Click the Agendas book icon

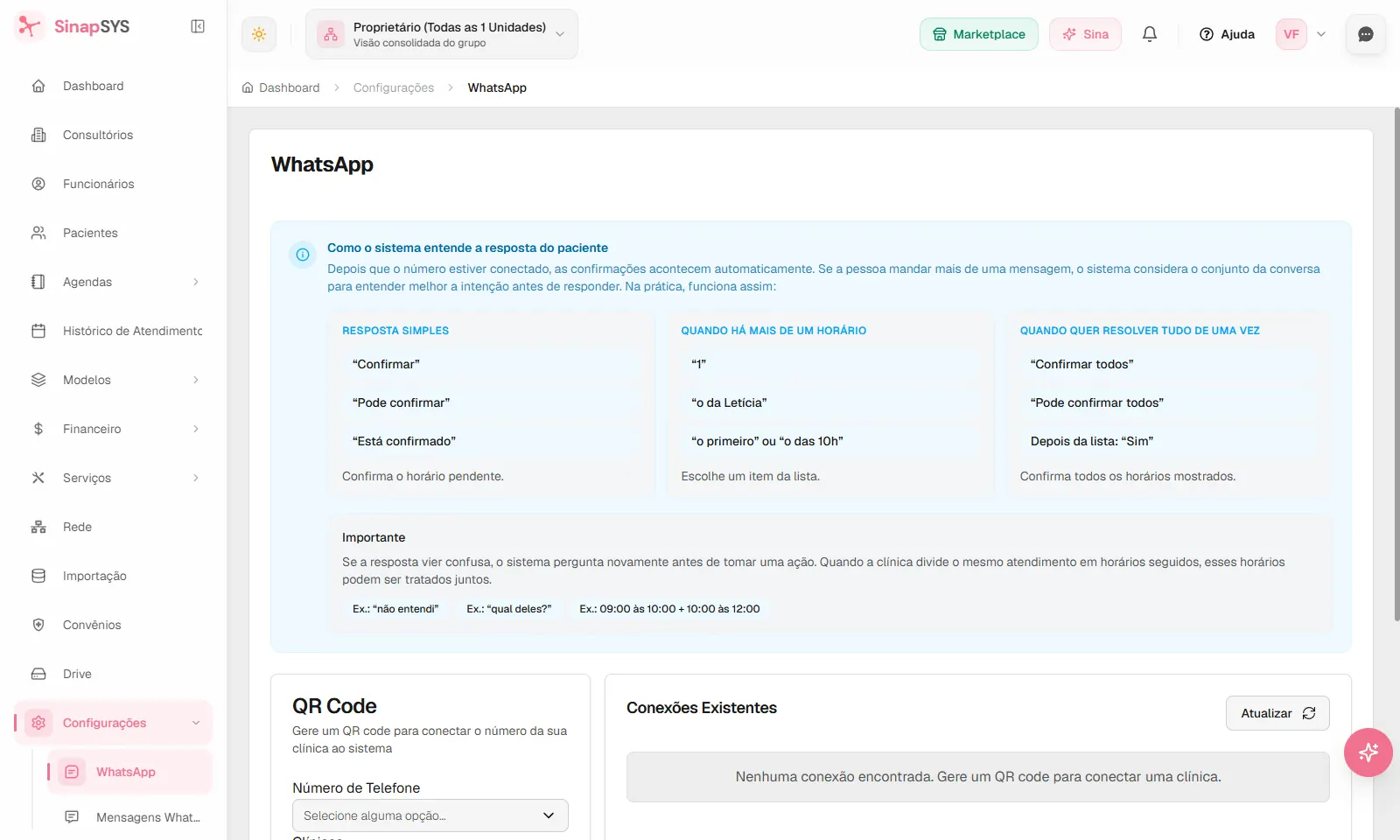coord(38,282)
